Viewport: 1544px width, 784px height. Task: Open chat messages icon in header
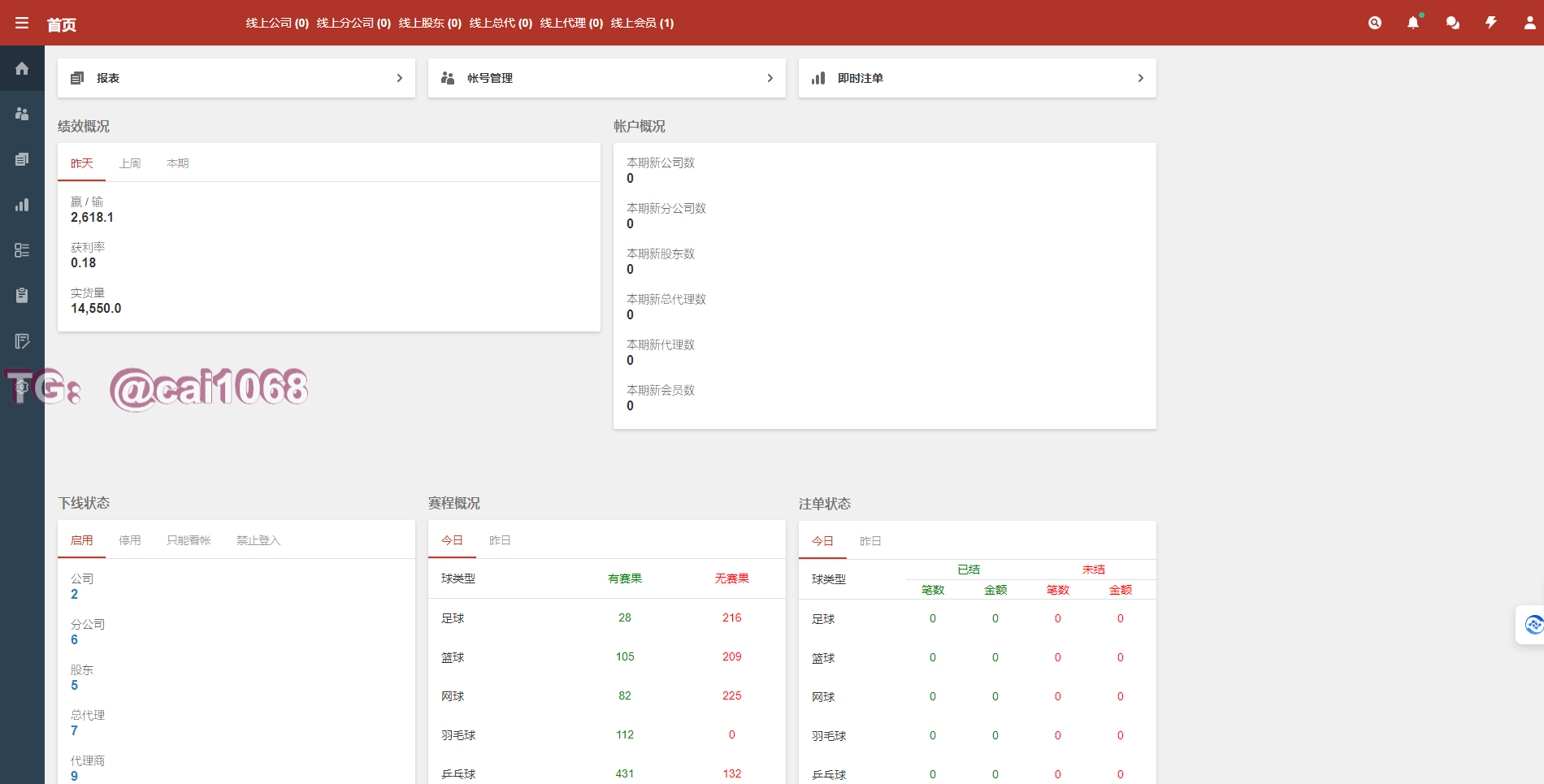point(1452,23)
